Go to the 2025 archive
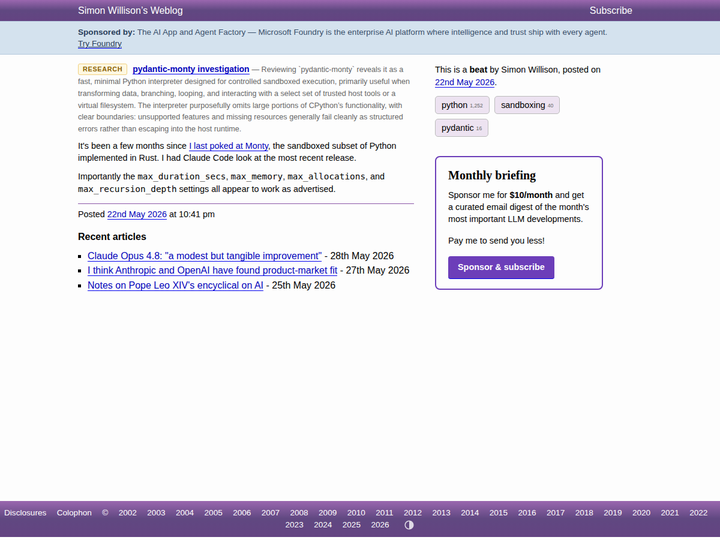Screen dimensions: 720x540 click(351, 525)
